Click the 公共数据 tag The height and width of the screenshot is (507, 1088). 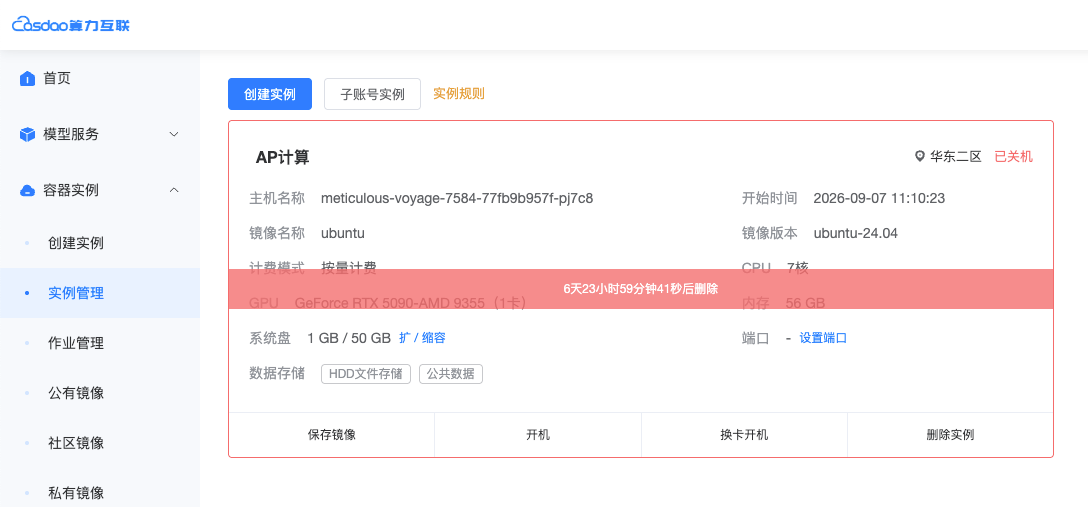coord(451,374)
